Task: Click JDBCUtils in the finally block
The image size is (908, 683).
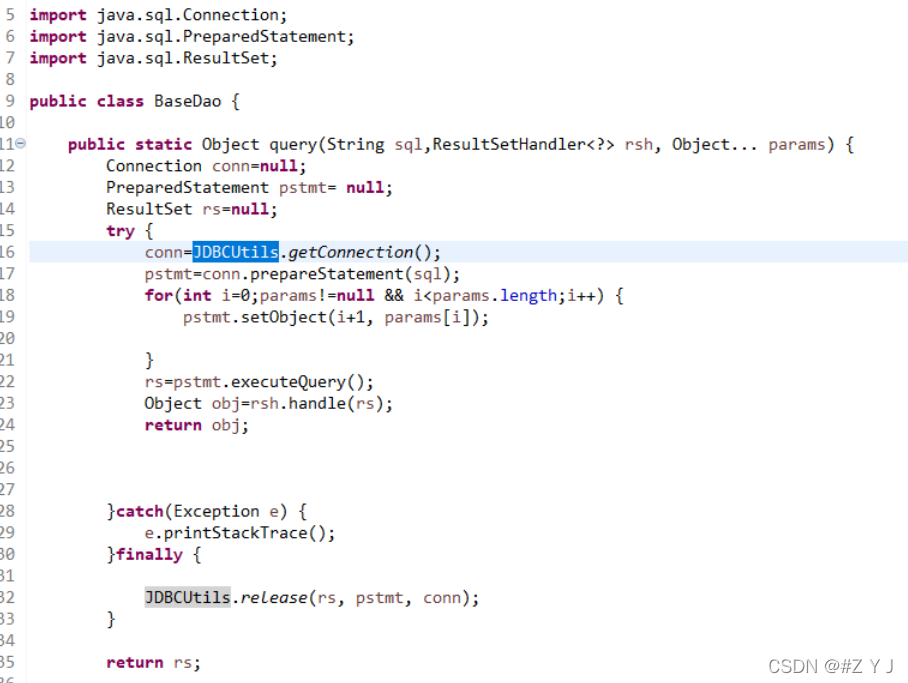Action: coord(187,597)
